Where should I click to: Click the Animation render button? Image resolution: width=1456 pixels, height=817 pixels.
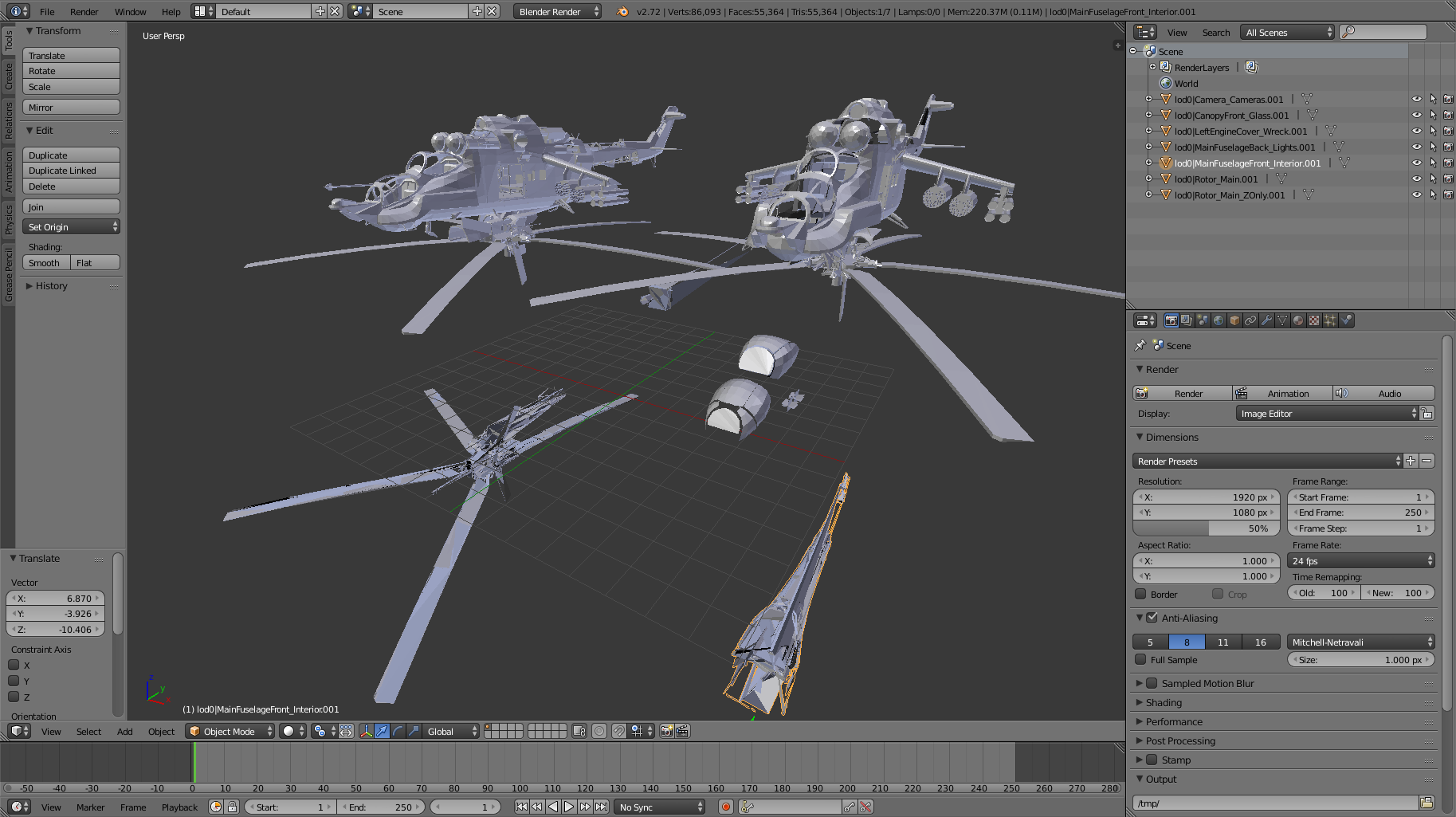[x=1281, y=394]
